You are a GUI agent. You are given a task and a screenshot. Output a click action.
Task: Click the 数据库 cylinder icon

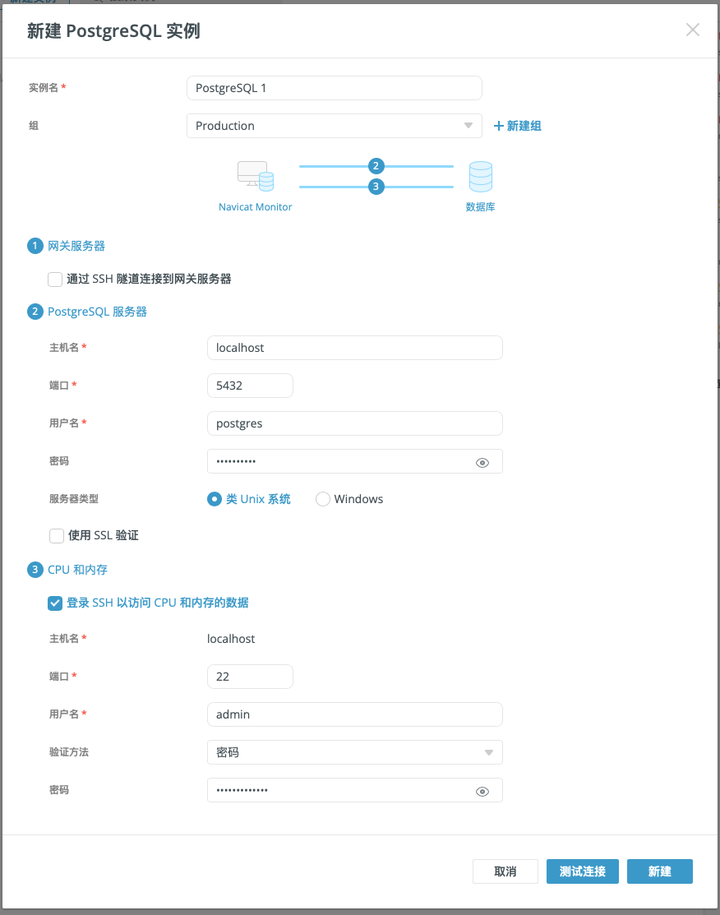(481, 177)
